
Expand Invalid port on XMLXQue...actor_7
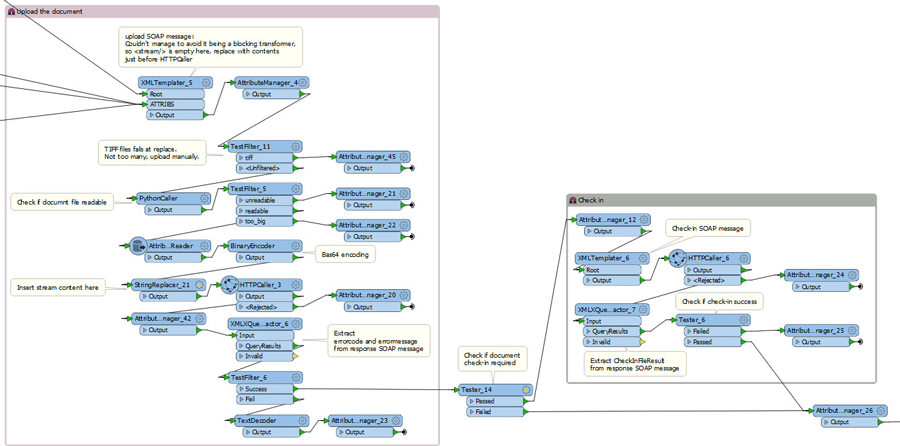tap(588, 342)
